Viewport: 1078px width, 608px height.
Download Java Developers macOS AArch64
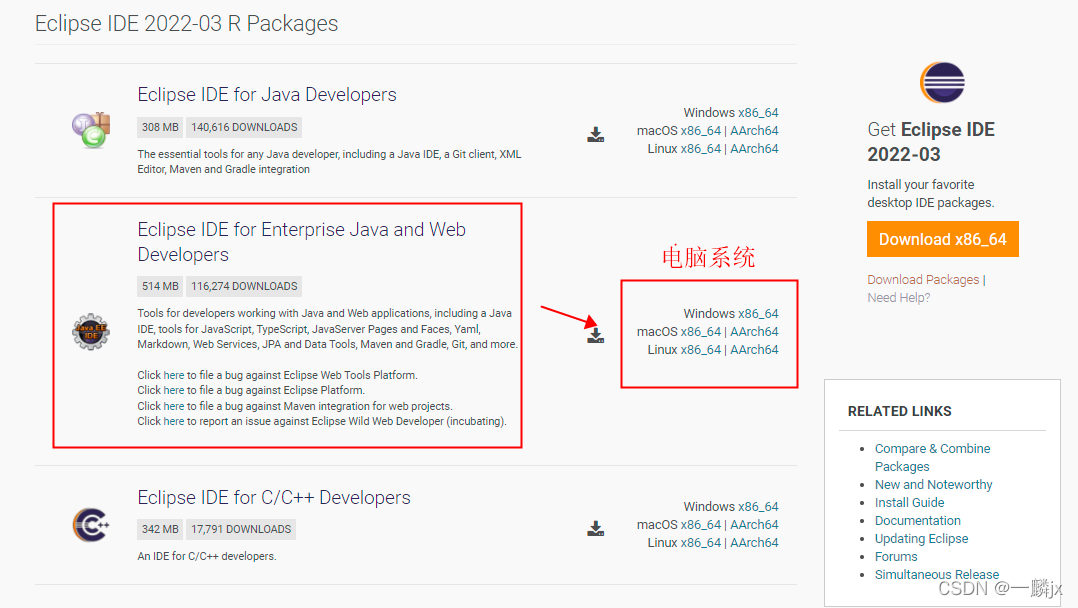[x=754, y=131]
